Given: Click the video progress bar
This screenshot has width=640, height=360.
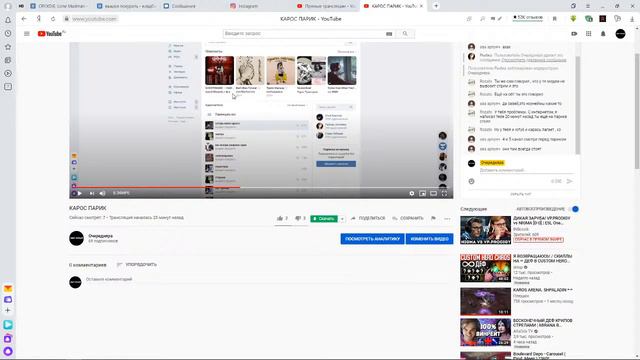Looking at the screenshot, I should pyautogui.click(x=261, y=187).
